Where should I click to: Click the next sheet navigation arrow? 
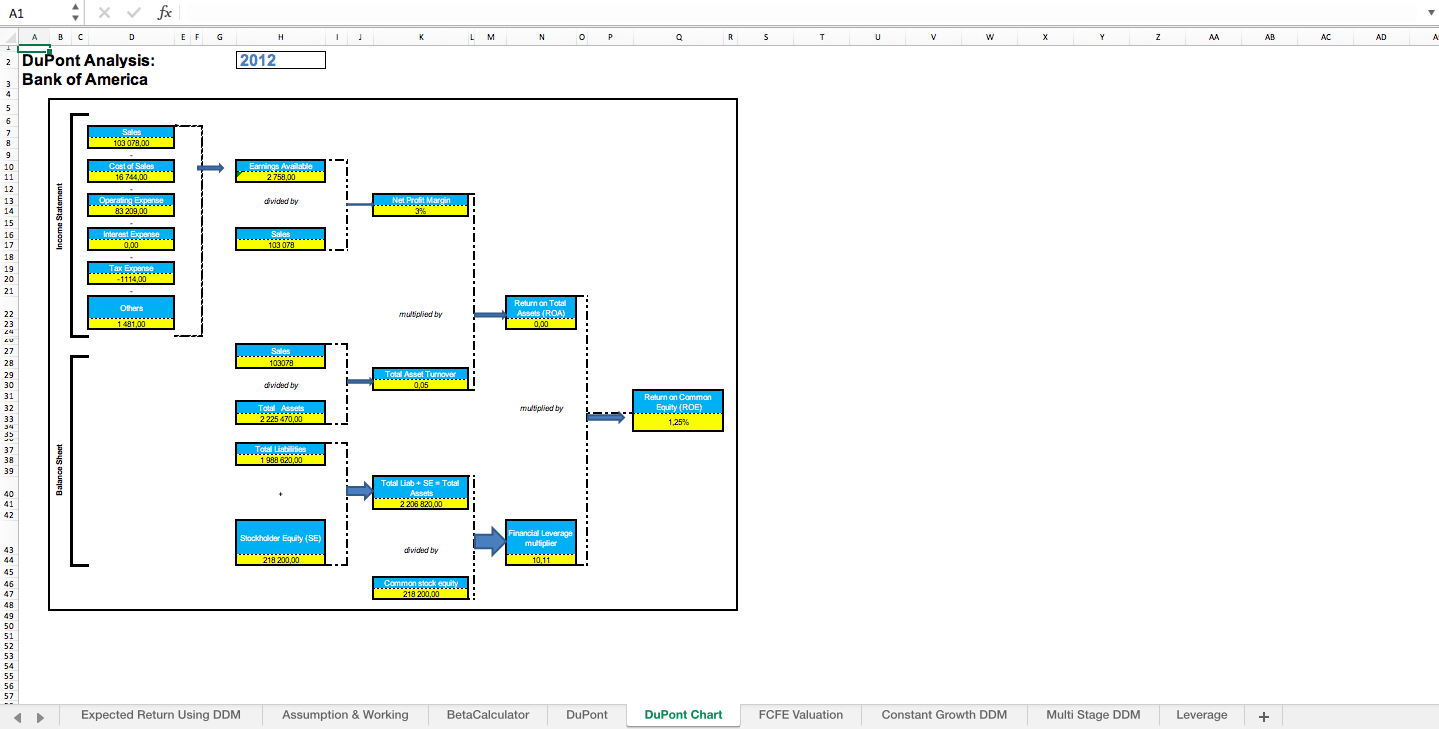tap(41, 717)
